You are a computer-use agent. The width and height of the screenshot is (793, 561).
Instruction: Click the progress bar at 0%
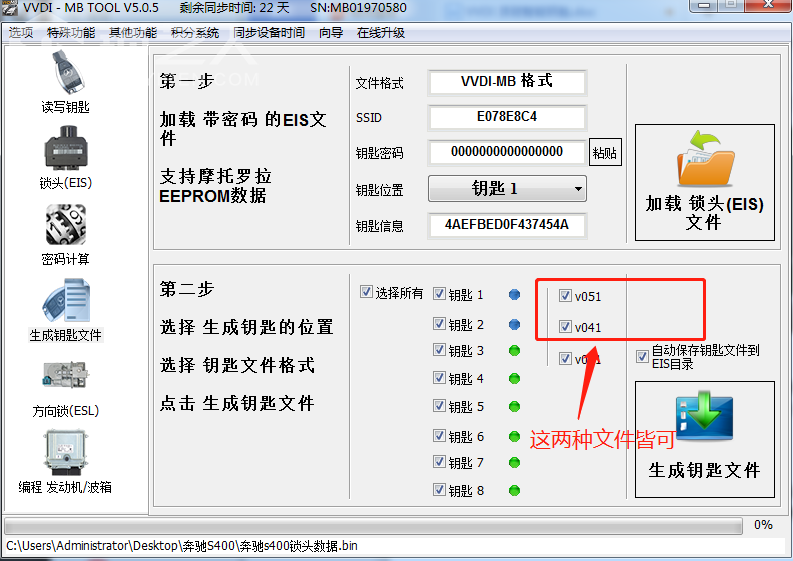coord(374,526)
